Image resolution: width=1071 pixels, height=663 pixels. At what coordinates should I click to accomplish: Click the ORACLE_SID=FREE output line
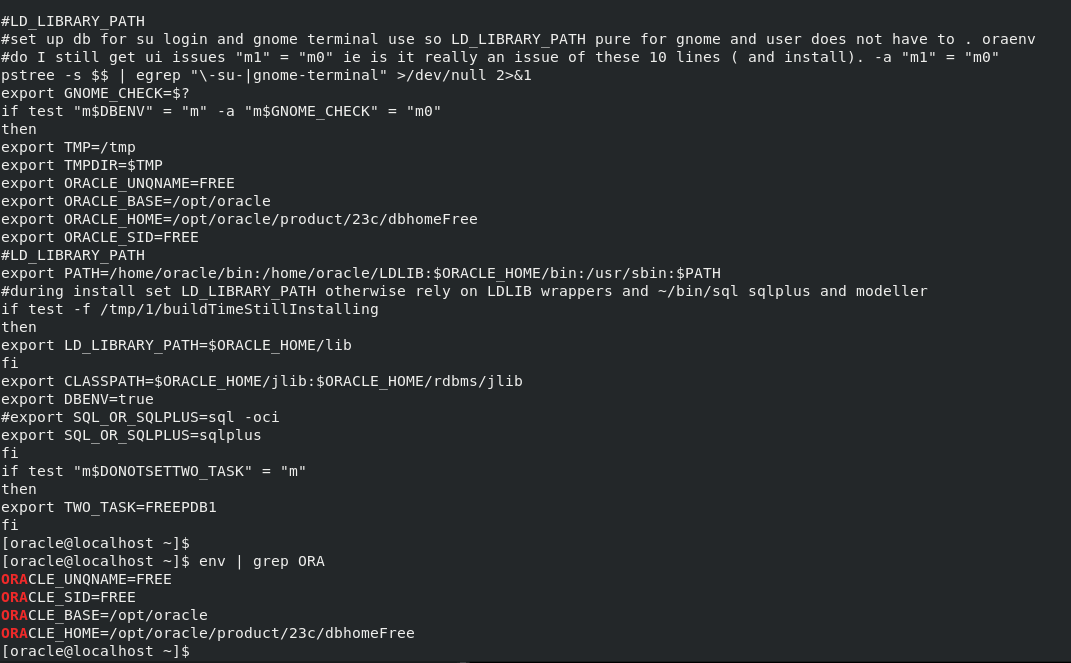tap(68, 597)
